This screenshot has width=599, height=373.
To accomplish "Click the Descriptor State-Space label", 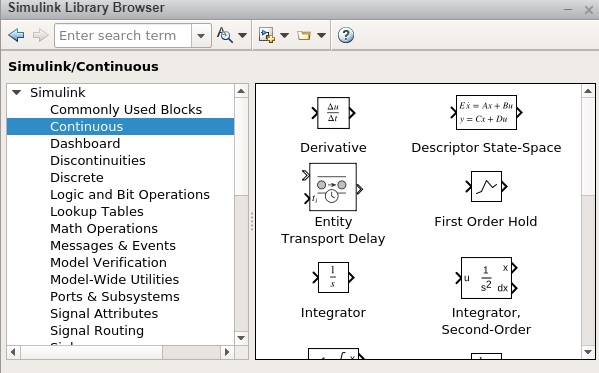I will (486, 148).
